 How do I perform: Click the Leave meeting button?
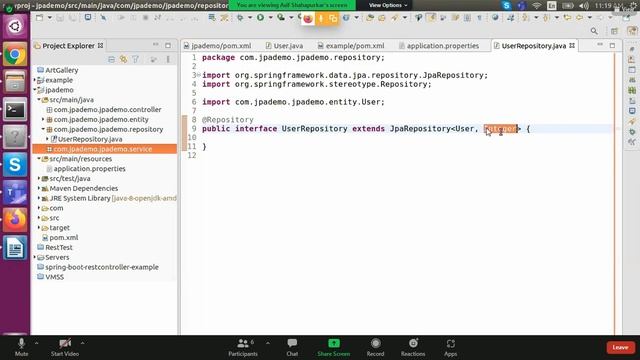click(x=620, y=347)
